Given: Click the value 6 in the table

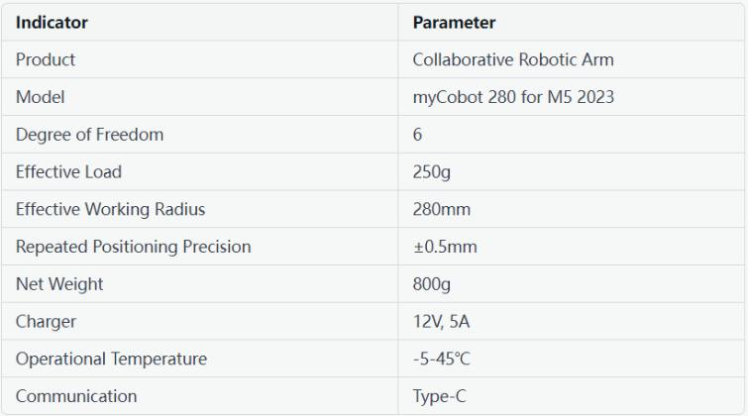Looking at the screenshot, I should click(x=418, y=135).
